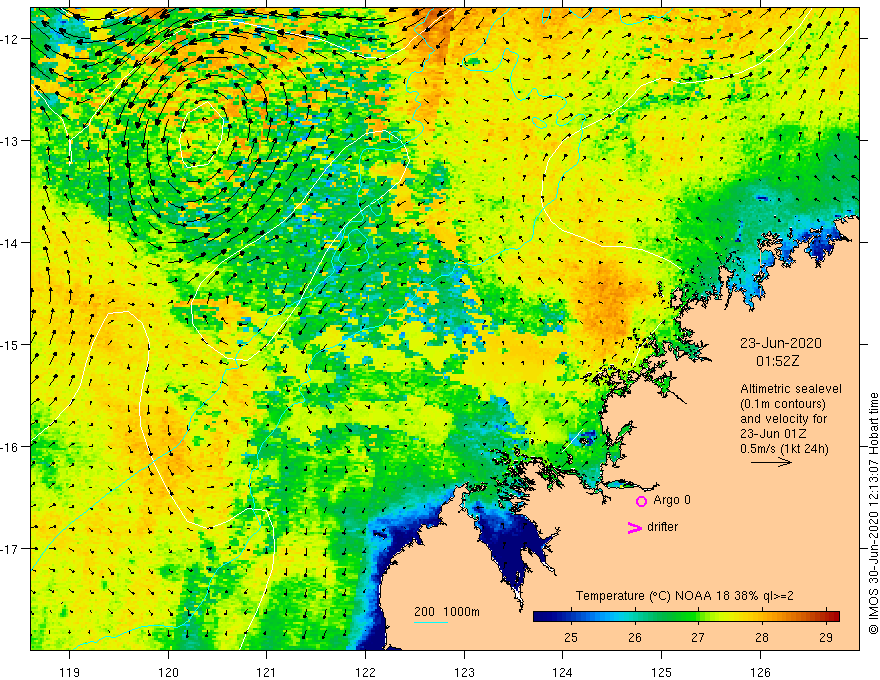The image size is (880, 680).
Task: Click latitude label '-15' on left axis
Action: 11,344
